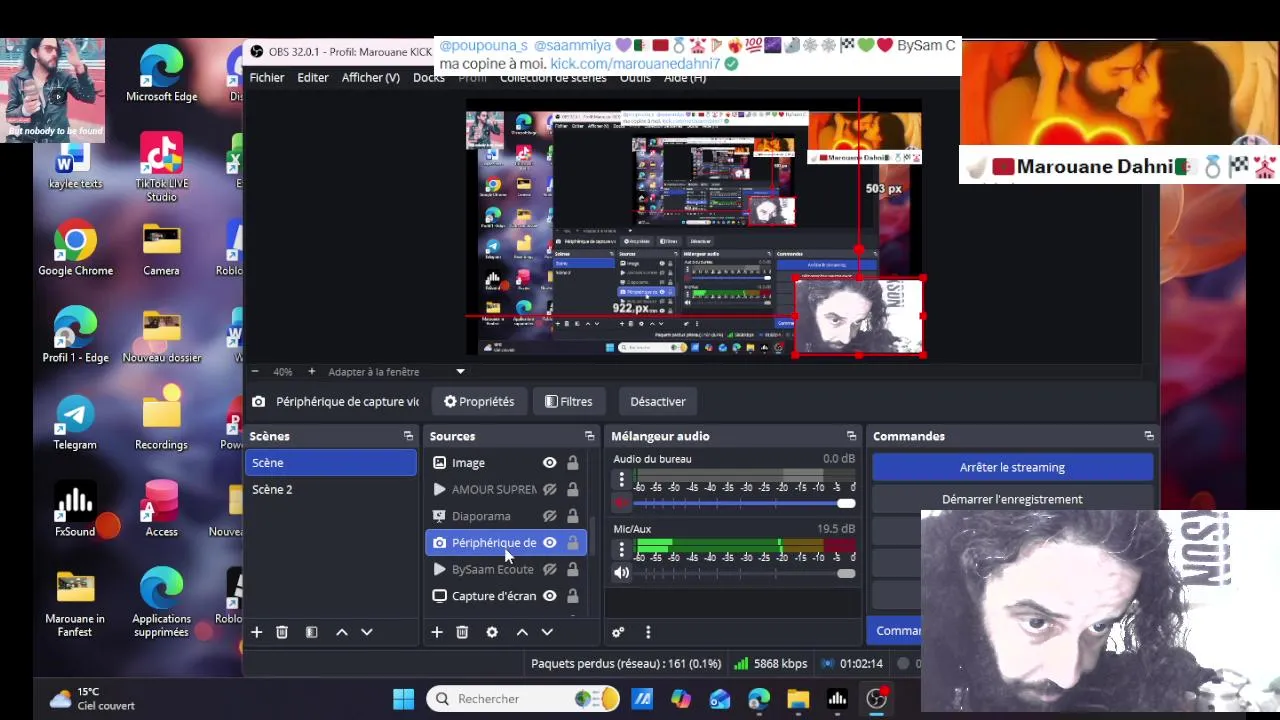1280x720 pixels.
Task: Unlock the Capture d'écran source
Action: (x=572, y=596)
